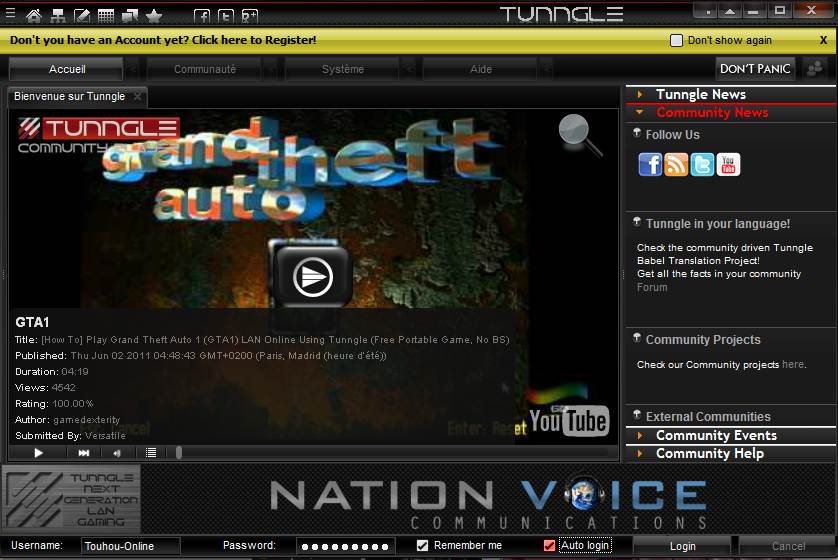This screenshot has height=560, width=838.
Task: Click the register account banner link
Action: pyautogui.click(x=163, y=40)
